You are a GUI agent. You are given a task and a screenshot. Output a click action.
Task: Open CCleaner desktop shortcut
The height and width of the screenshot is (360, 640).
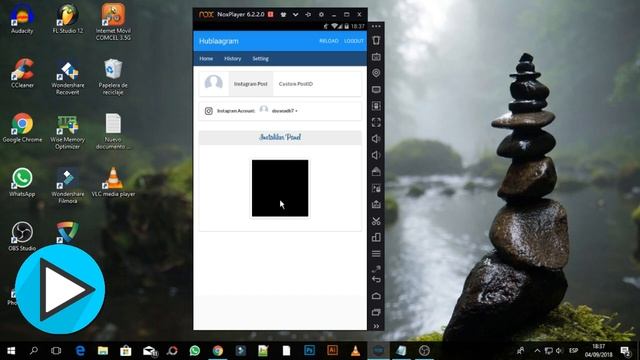click(x=22, y=73)
